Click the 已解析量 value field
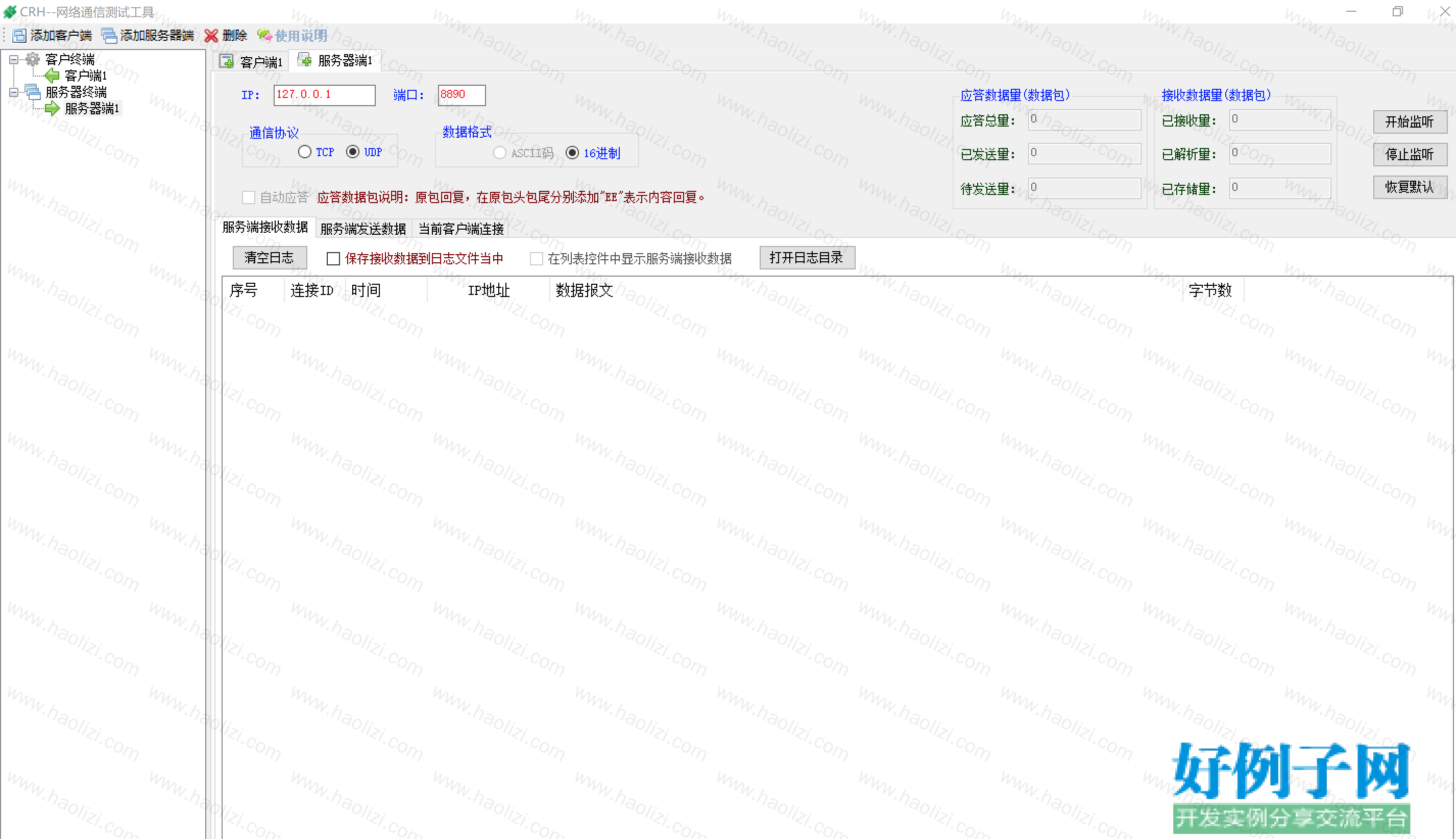 pyautogui.click(x=1280, y=153)
